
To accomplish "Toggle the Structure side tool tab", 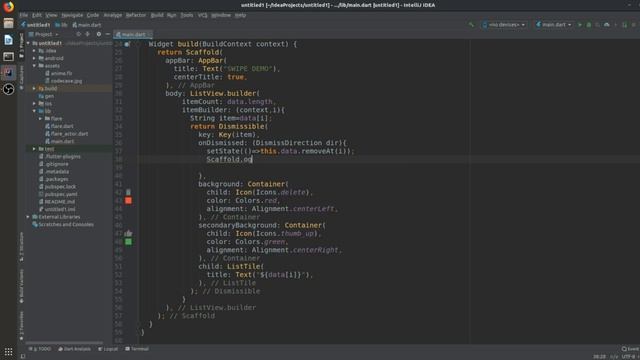I will (22, 247).
